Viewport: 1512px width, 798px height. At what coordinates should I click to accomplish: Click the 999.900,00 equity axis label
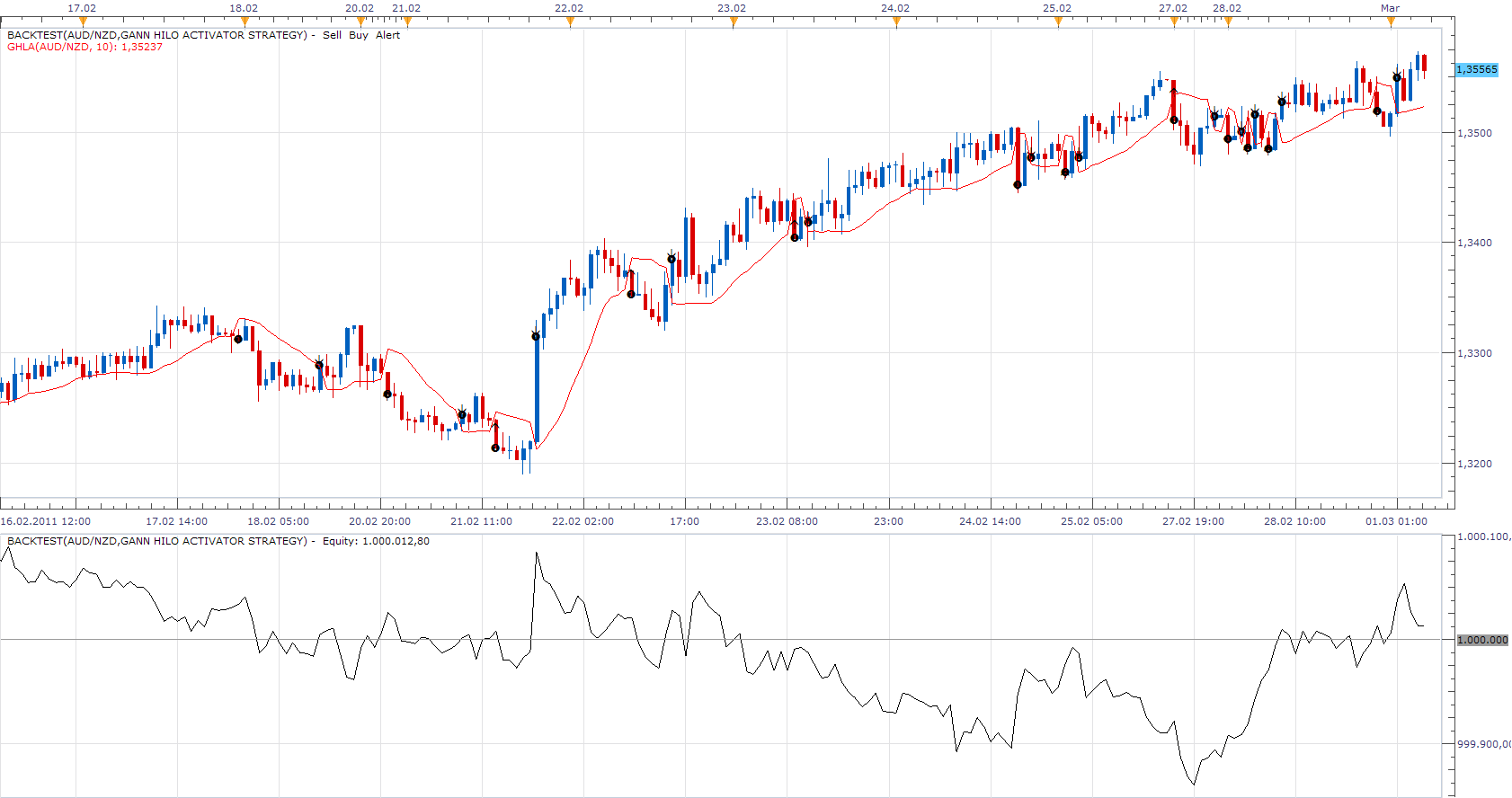pos(1484,744)
